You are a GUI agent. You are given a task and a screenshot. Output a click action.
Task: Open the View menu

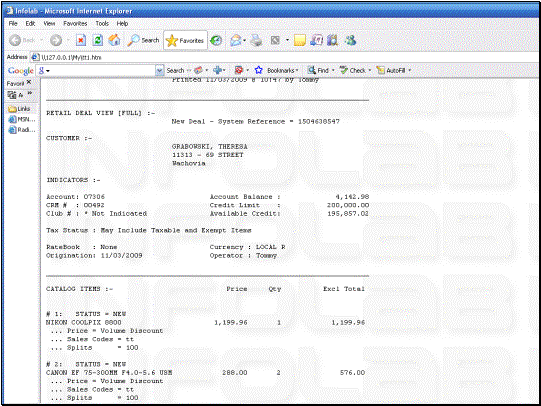(49, 23)
